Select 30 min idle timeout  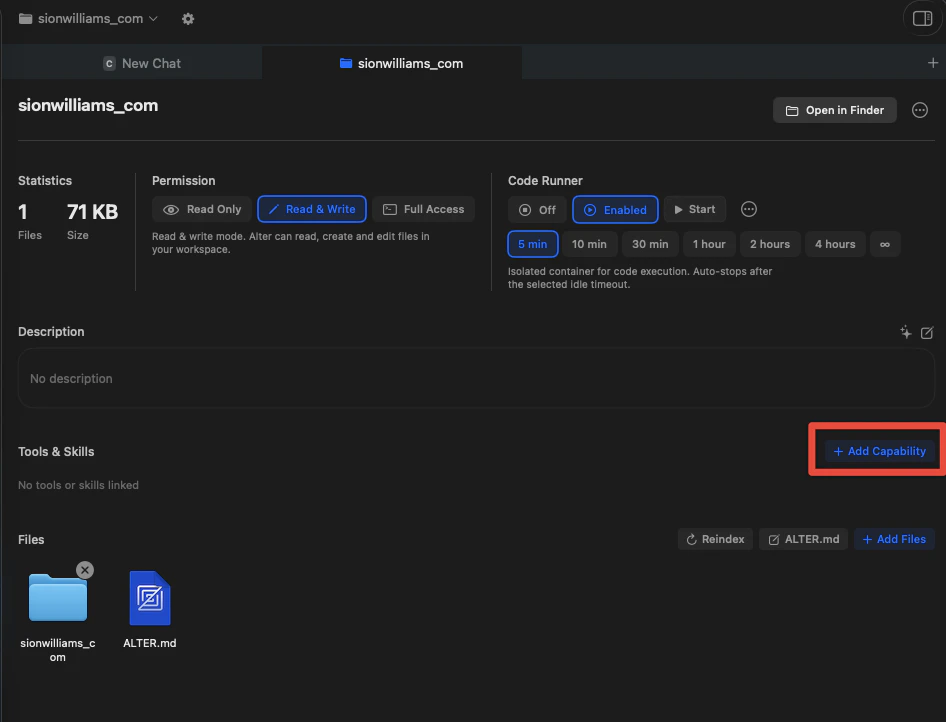tap(650, 244)
